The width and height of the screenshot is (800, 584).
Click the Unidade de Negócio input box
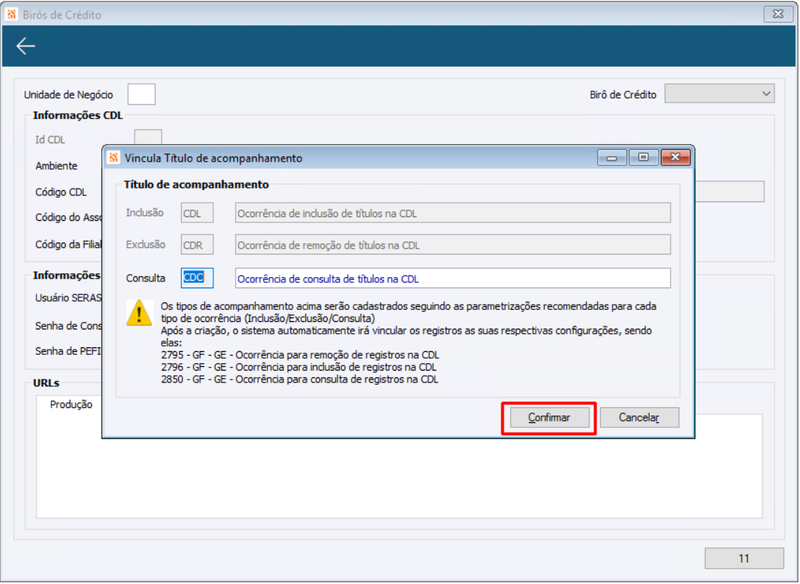(x=141, y=94)
